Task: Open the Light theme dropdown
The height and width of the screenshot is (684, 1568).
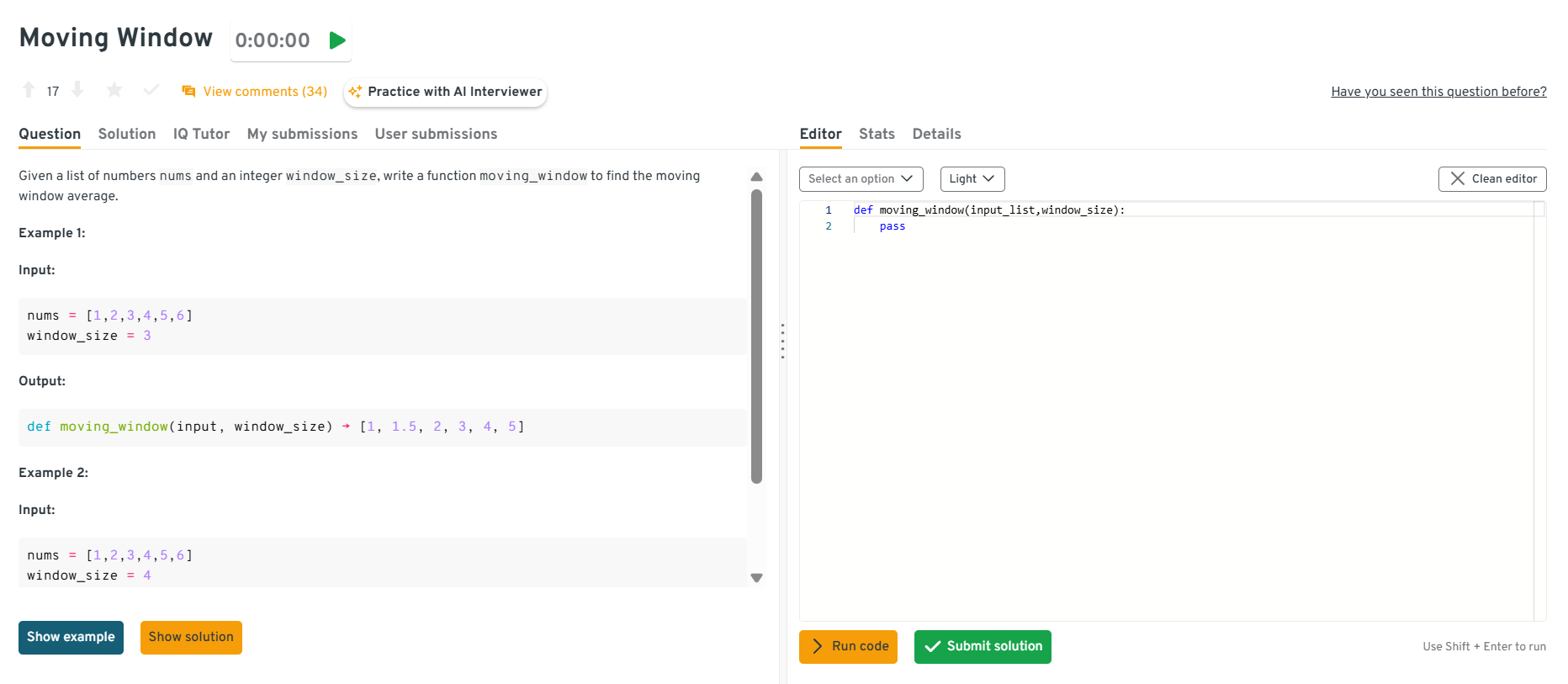Action: [972, 179]
